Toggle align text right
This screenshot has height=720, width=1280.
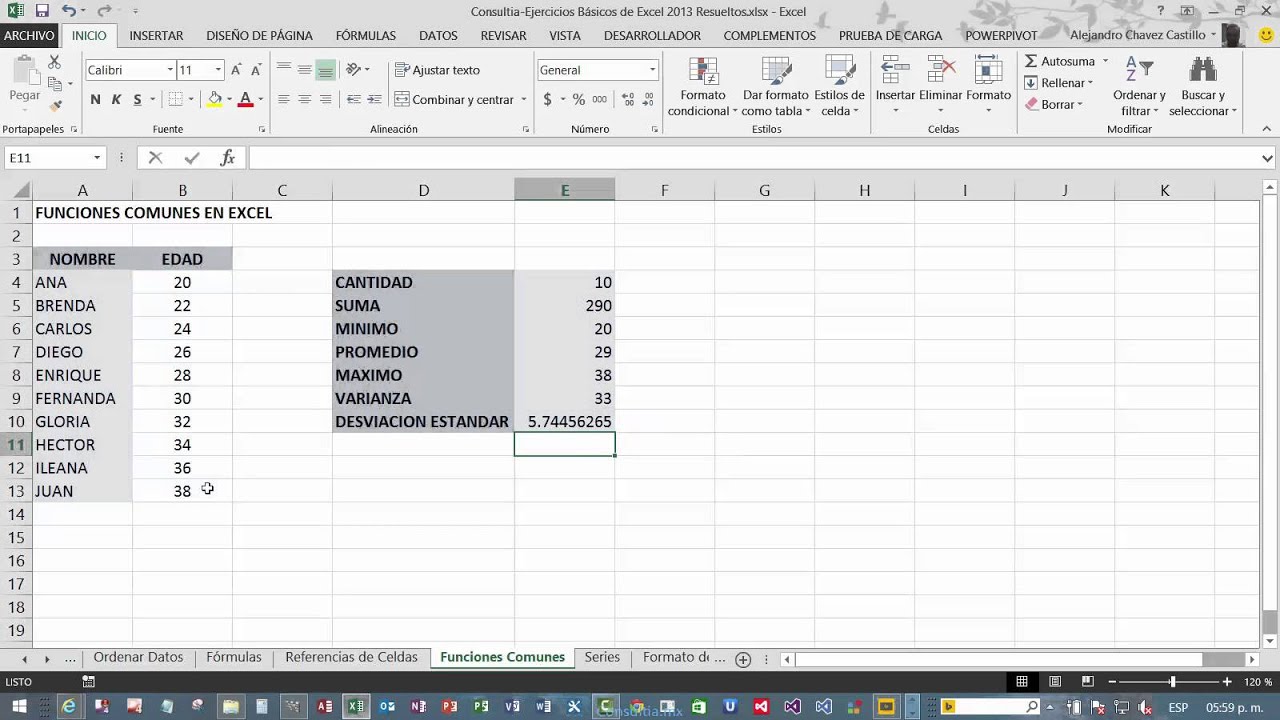pos(325,99)
